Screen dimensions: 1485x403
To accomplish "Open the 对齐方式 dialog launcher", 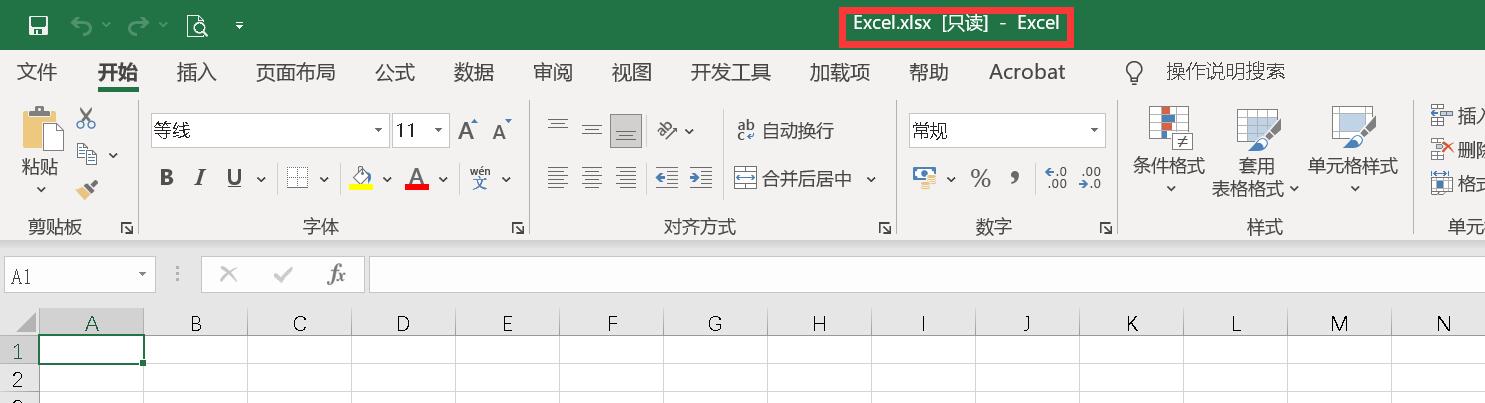I will (x=885, y=228).
